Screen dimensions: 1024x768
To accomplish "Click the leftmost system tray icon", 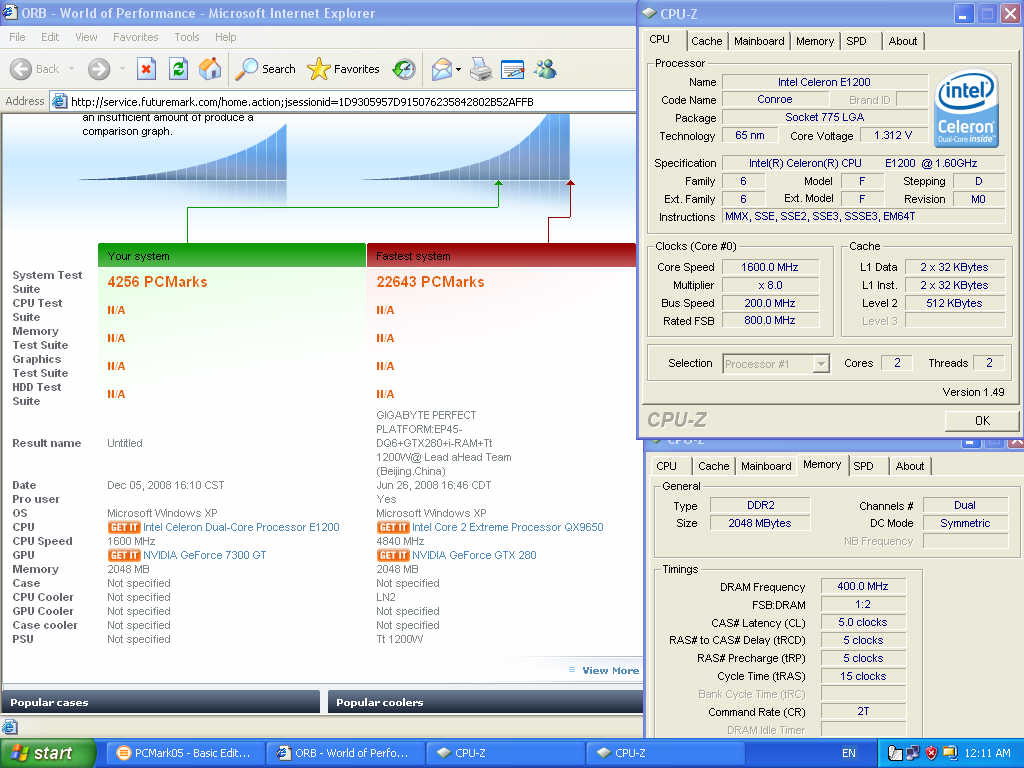I will [x=895, y=753].
